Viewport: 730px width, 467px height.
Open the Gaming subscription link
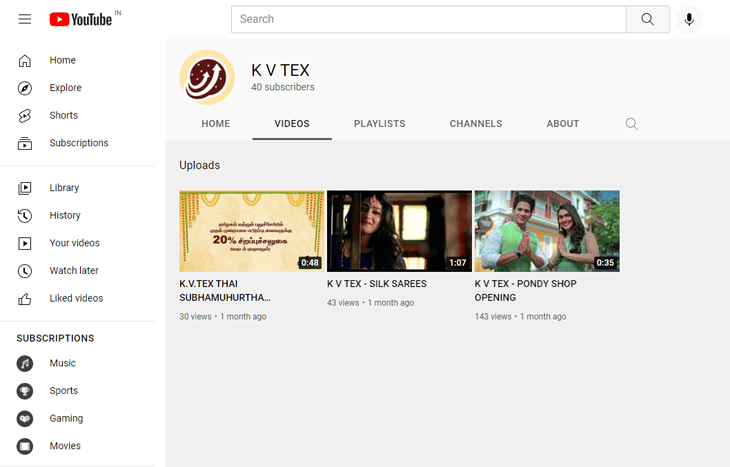66,418
